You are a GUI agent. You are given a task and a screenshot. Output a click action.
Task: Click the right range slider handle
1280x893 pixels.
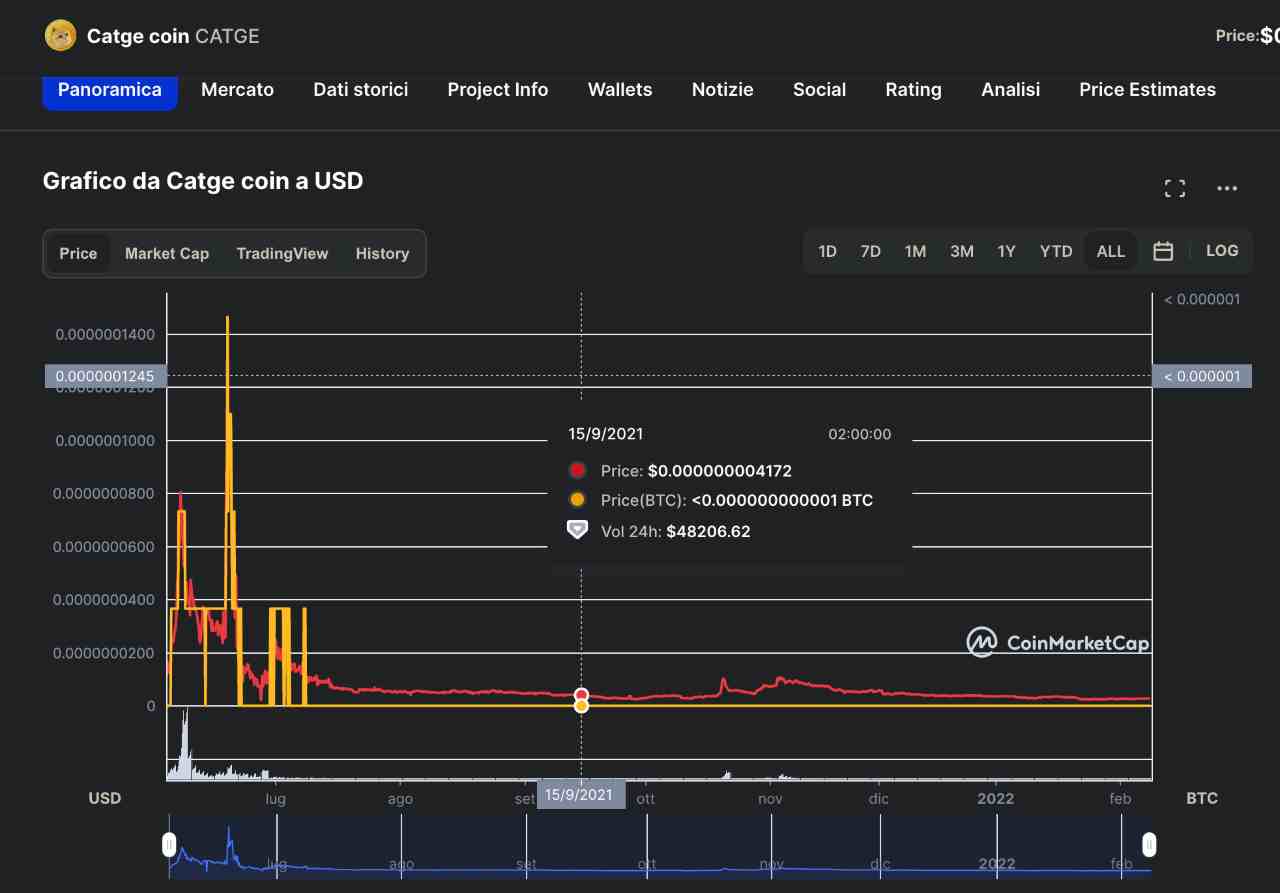pos(1149,845)
